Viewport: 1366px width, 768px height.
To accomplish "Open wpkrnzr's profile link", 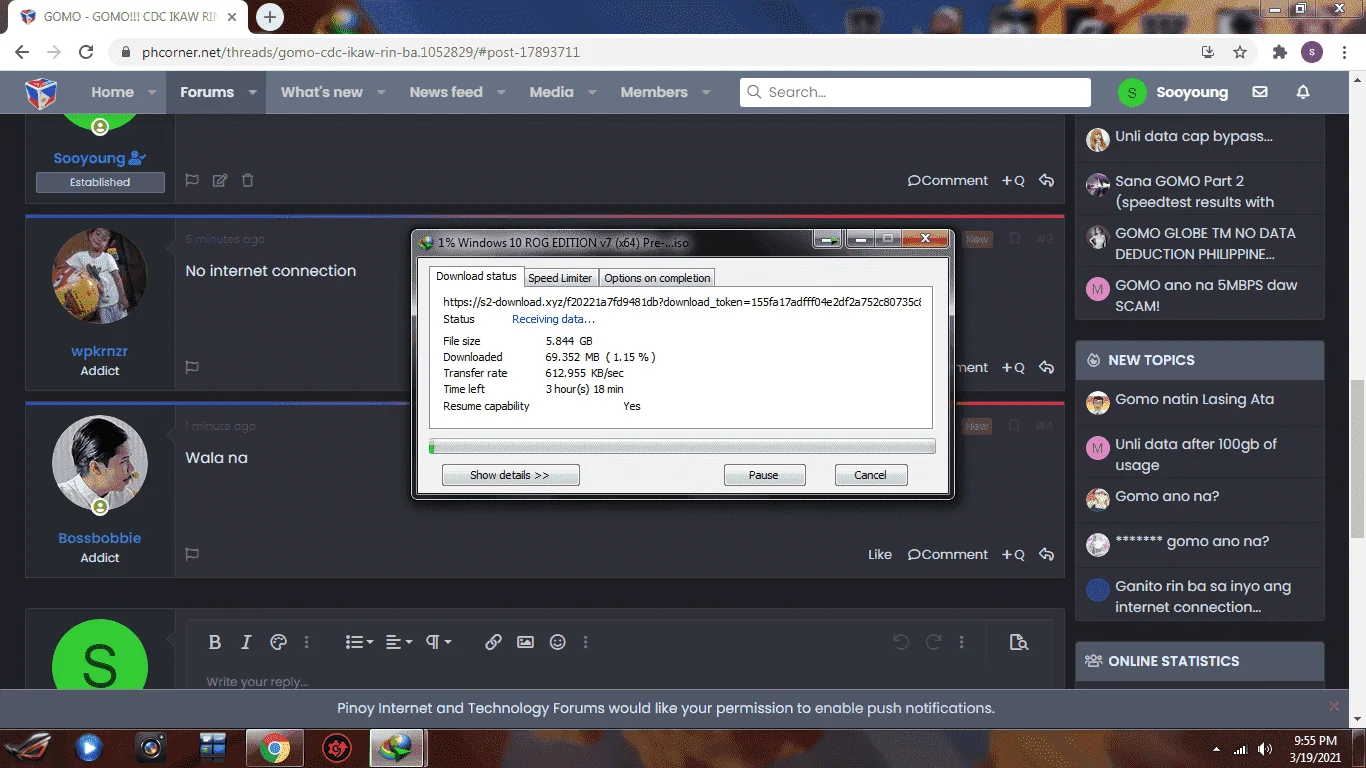I will coord(99,351).
